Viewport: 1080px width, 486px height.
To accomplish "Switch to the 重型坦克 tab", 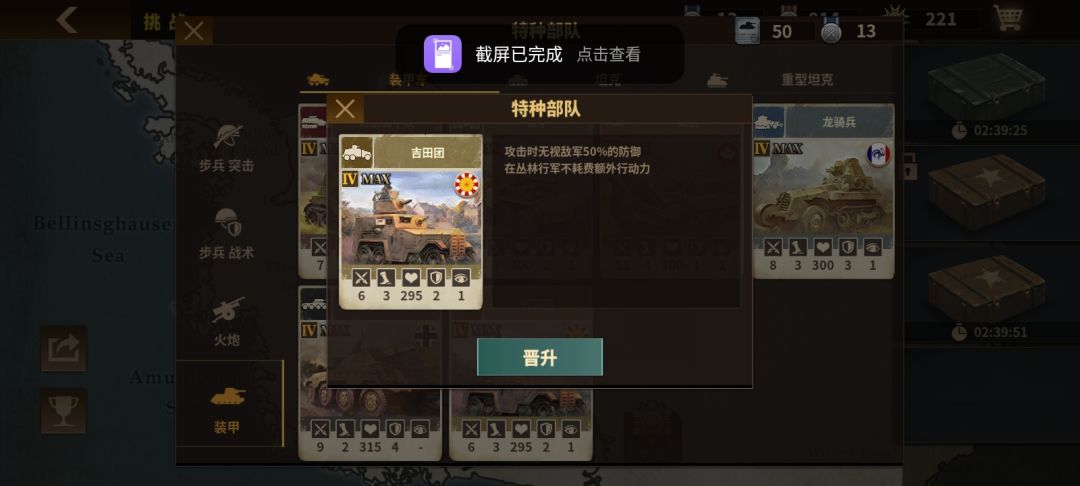I will tap(807, 80).
